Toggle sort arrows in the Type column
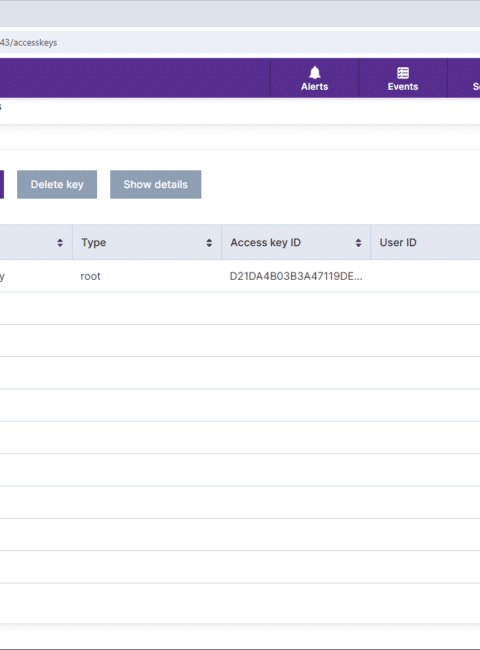The width and height of the screenshot is (480, 650). (209, 243)
